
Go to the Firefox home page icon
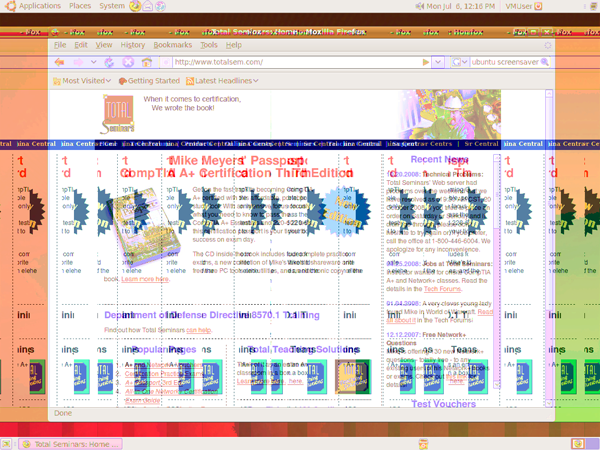(147, 62)
